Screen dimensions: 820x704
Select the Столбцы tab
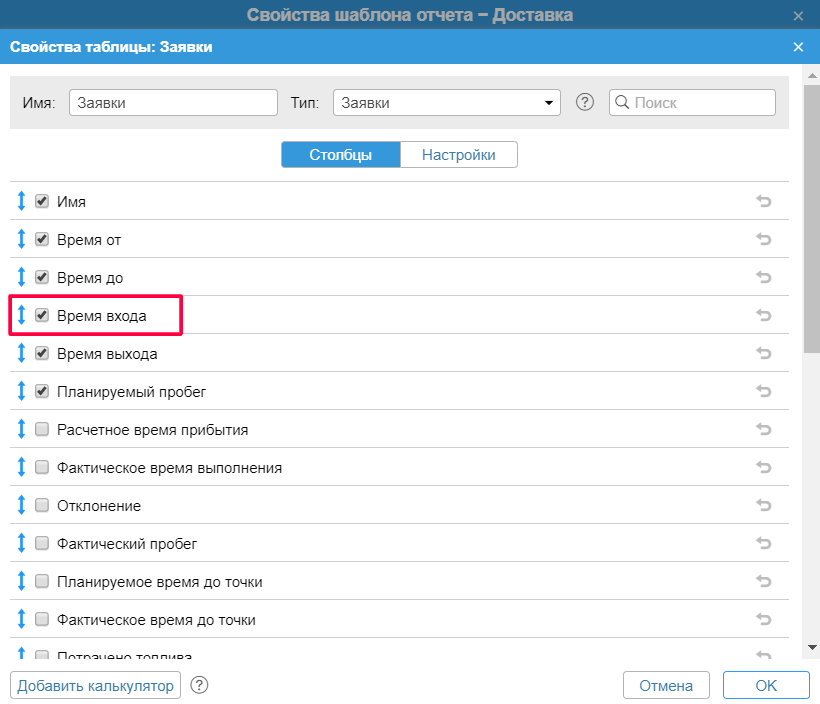click(x=340, y=155)
